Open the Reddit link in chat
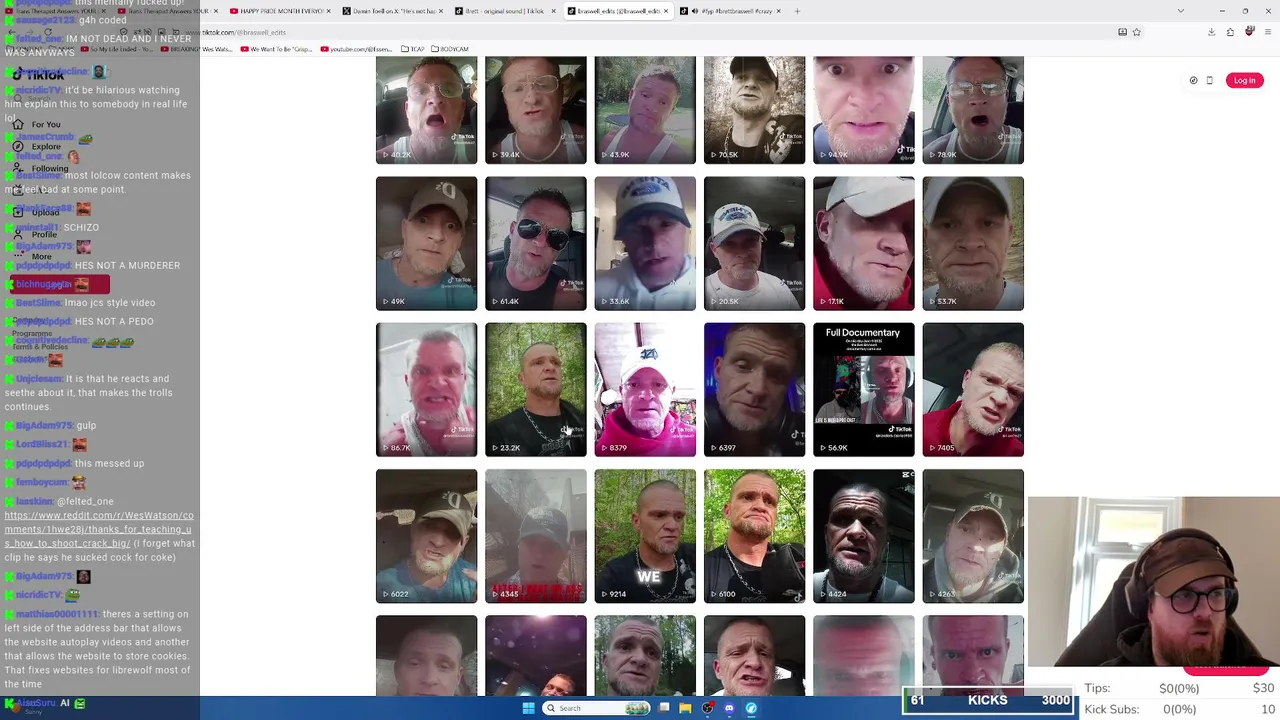1280x720 pixels. click(98, 529)
